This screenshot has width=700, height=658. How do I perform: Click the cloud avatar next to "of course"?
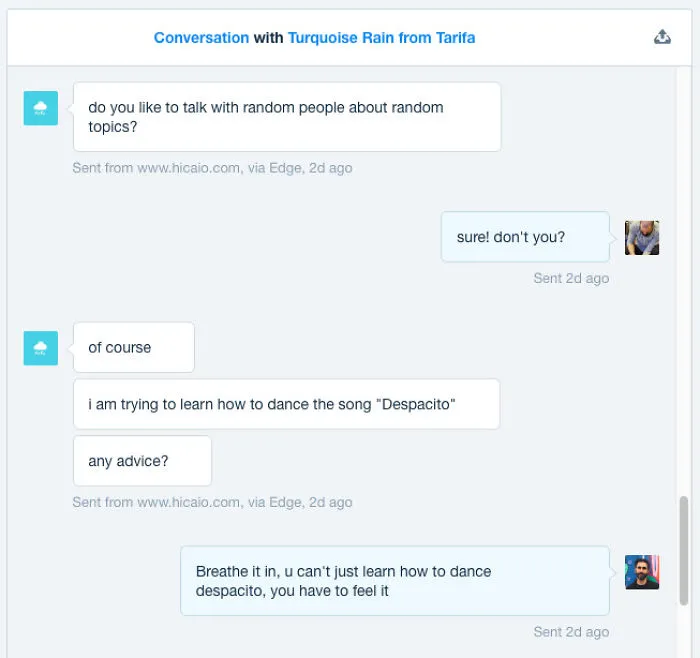(41, 348)
